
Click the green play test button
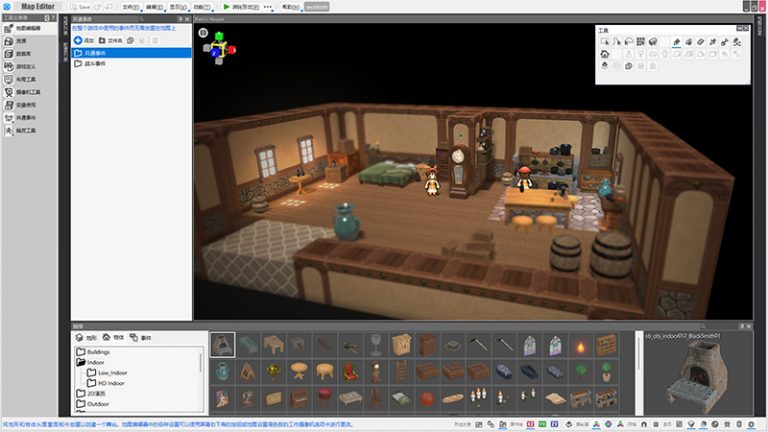[227, 6]
